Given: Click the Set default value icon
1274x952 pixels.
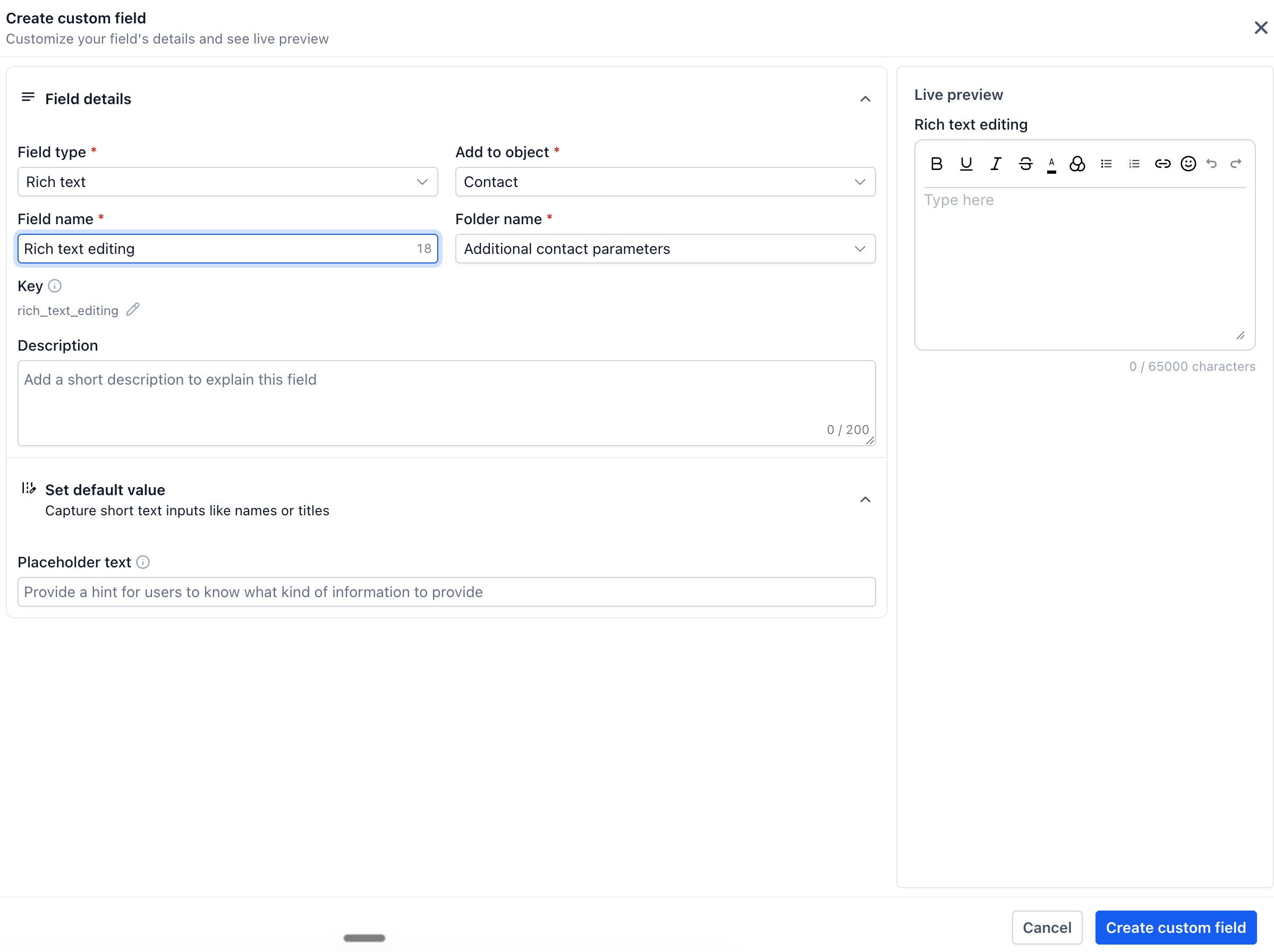Looking at the screenshot, I should (29, 488).
